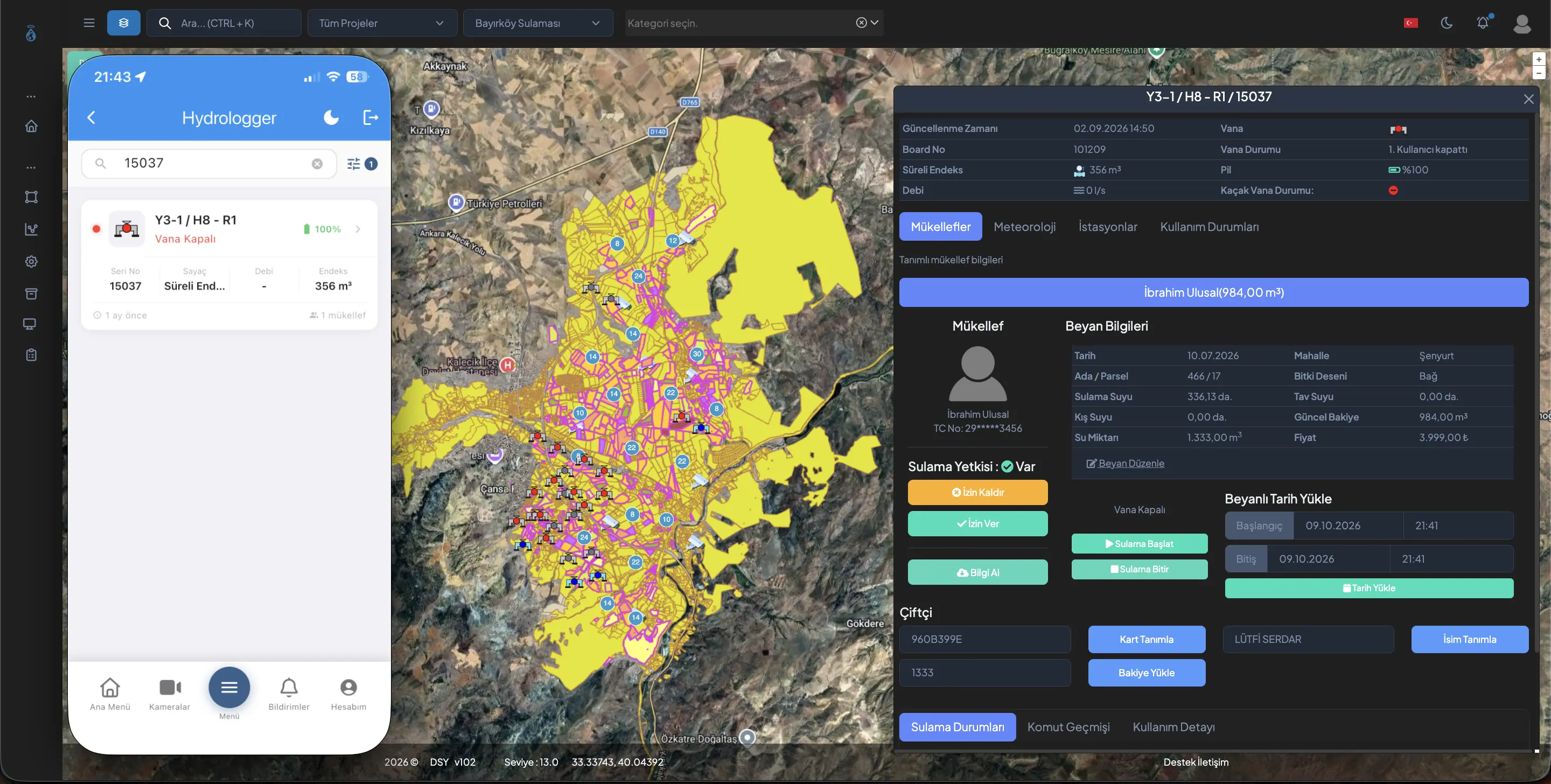Click the Sulama Başlat button
Viewport: 1551px width, 784px height.
(x=1139, y=543)
